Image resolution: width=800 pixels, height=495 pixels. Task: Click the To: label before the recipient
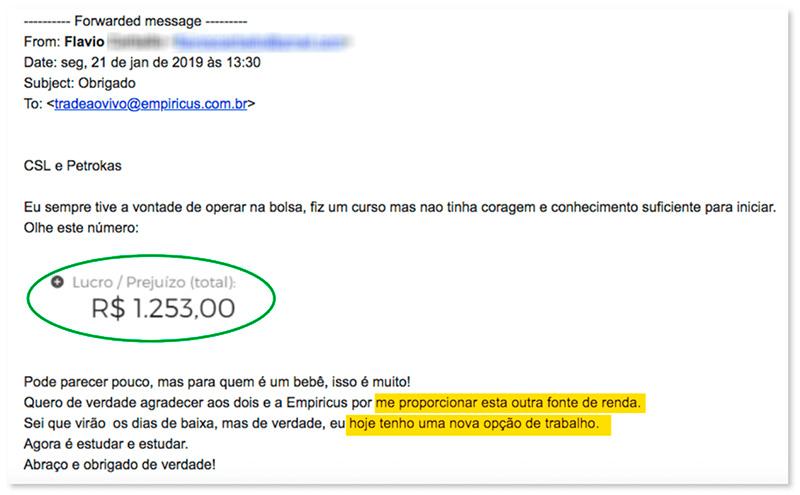(32, 104)
